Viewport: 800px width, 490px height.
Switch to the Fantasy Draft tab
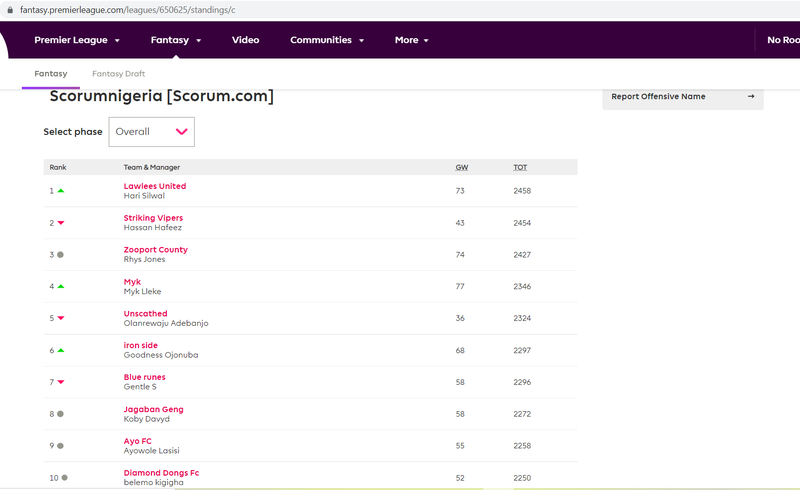point(118,74)
